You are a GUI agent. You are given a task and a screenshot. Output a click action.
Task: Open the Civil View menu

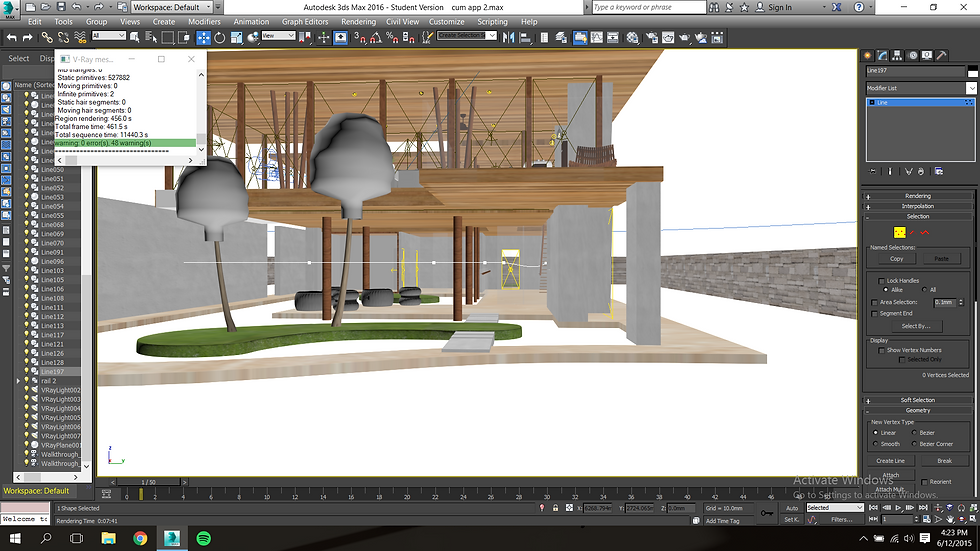click(402, 22)
